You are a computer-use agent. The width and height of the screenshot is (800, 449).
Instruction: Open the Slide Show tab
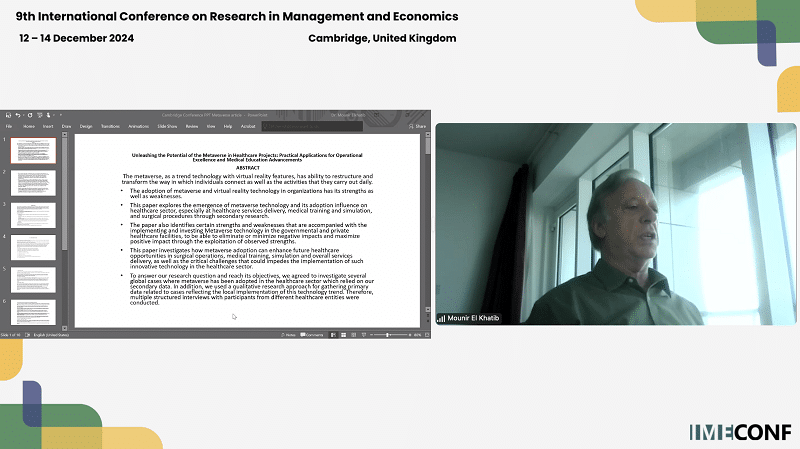[166, 127]
